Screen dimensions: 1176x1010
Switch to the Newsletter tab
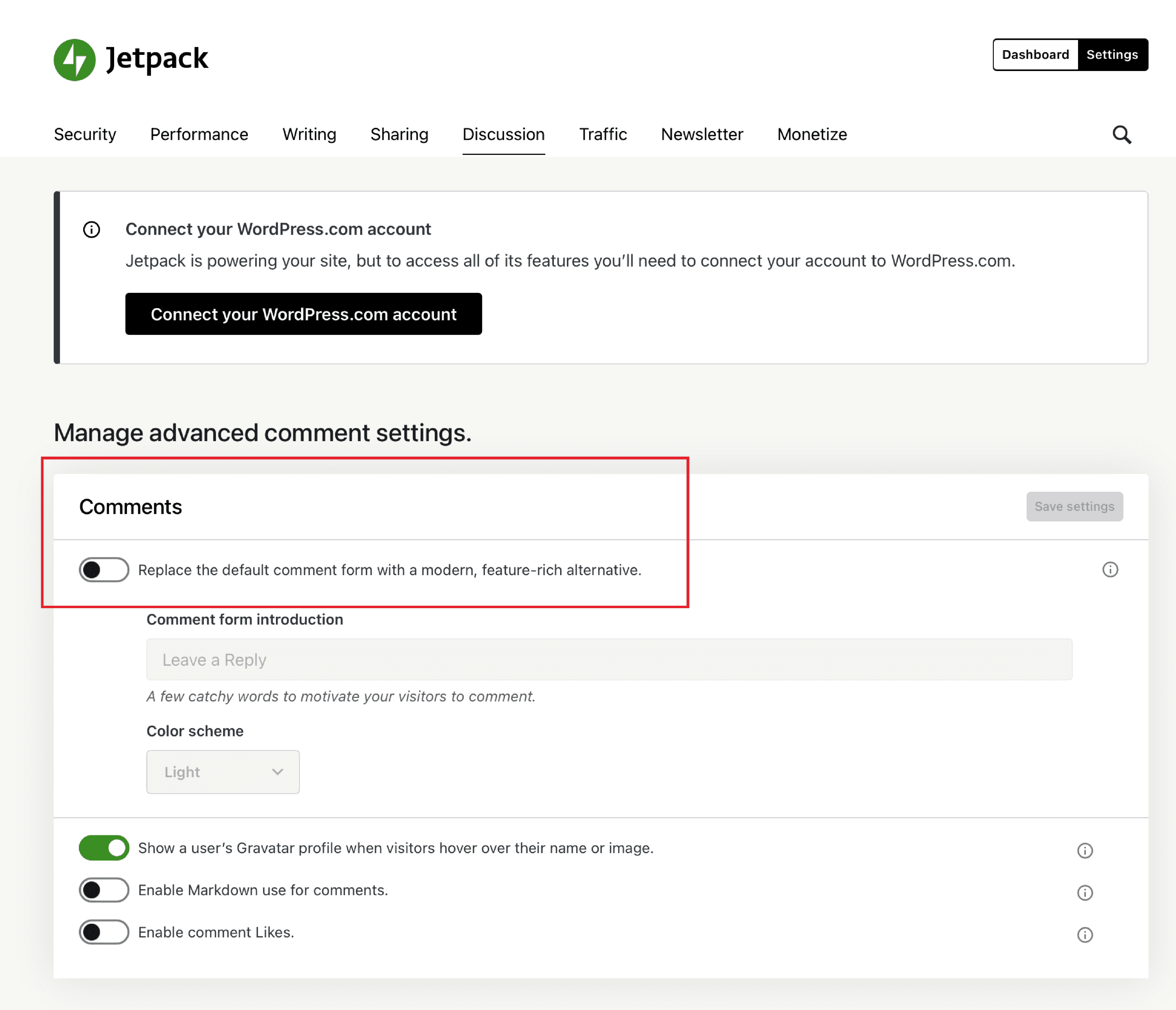click(702, 134)
